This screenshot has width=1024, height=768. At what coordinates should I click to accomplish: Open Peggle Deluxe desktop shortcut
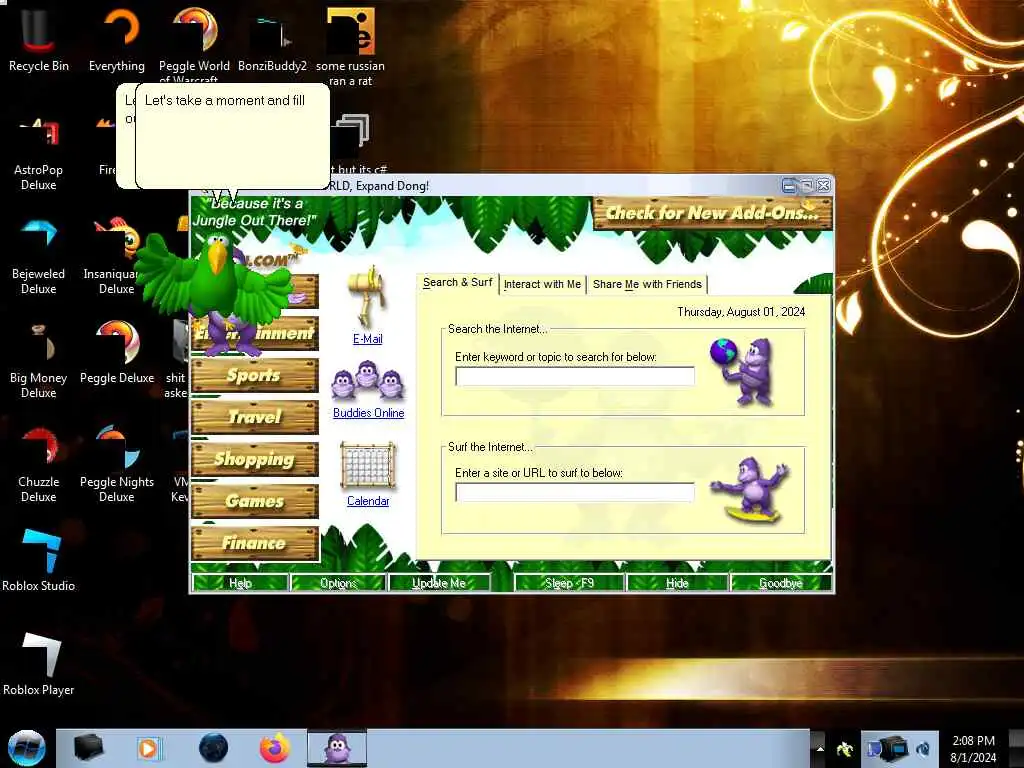tap(117, 353)
